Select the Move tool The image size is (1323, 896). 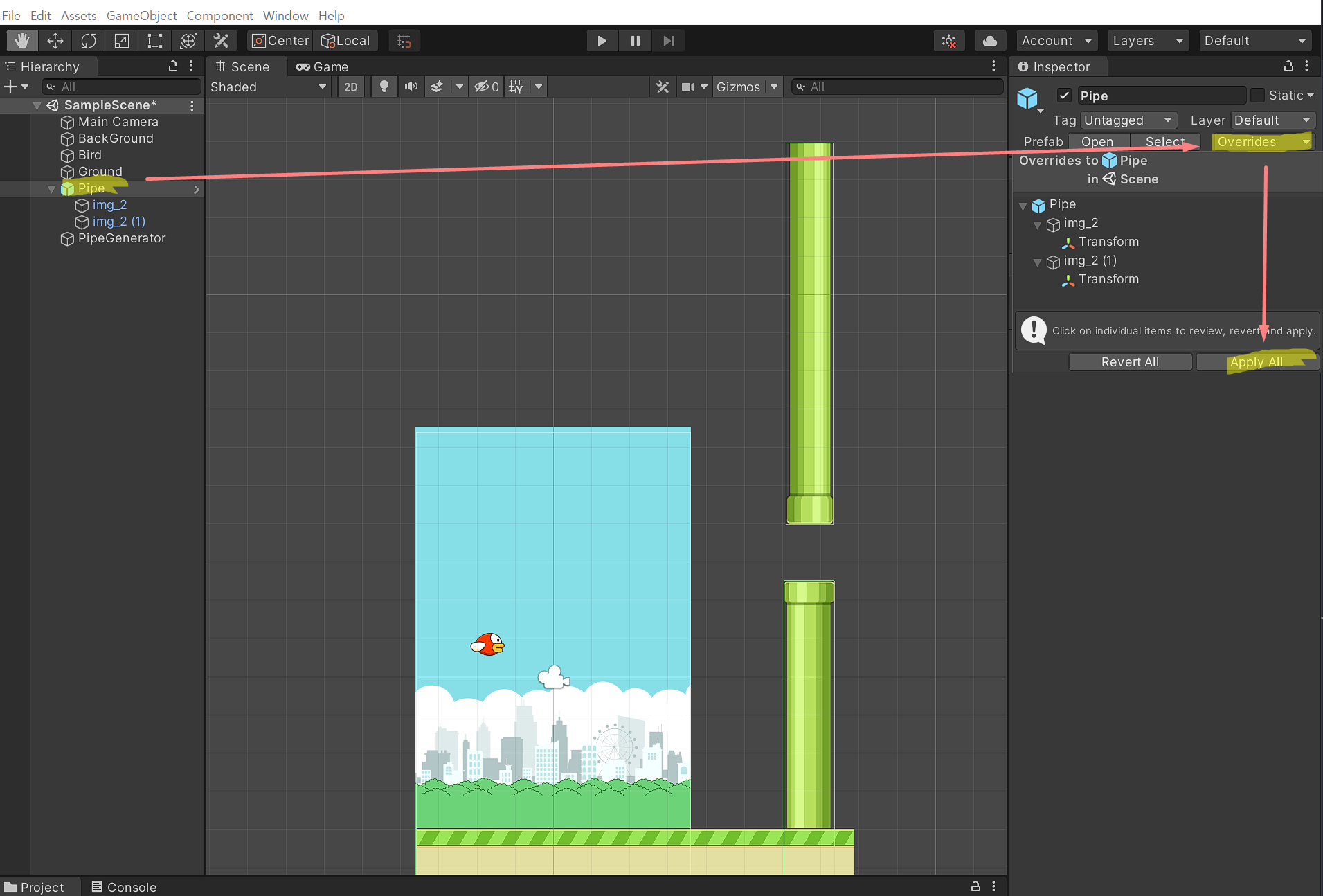(x=55, y=41)
